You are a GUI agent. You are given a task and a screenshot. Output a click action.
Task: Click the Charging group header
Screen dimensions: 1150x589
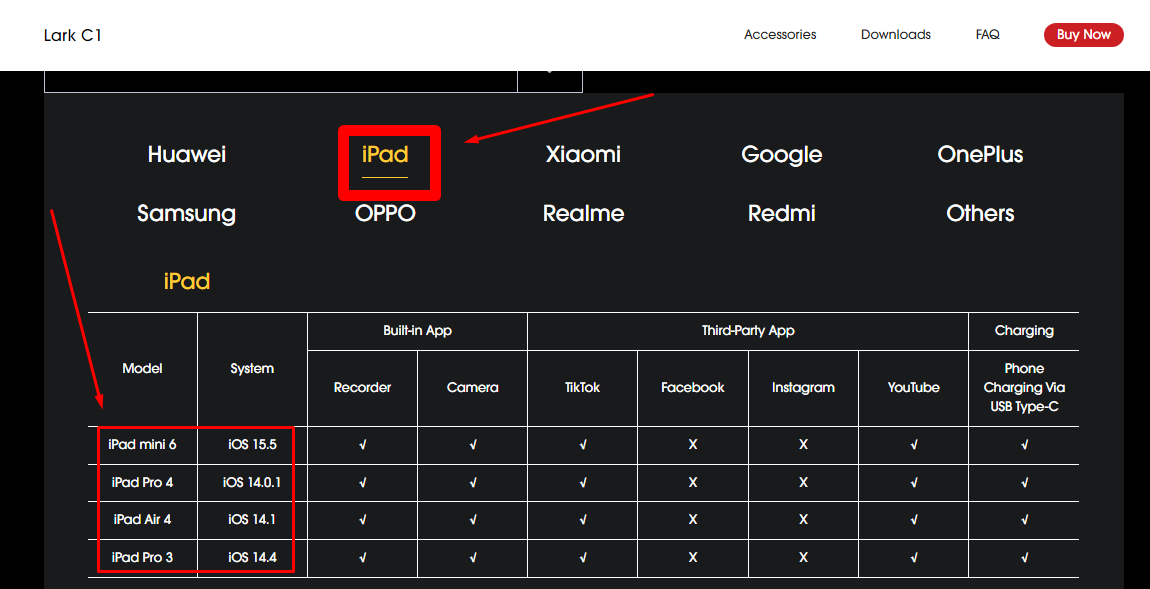click(x=1024, y=331)
